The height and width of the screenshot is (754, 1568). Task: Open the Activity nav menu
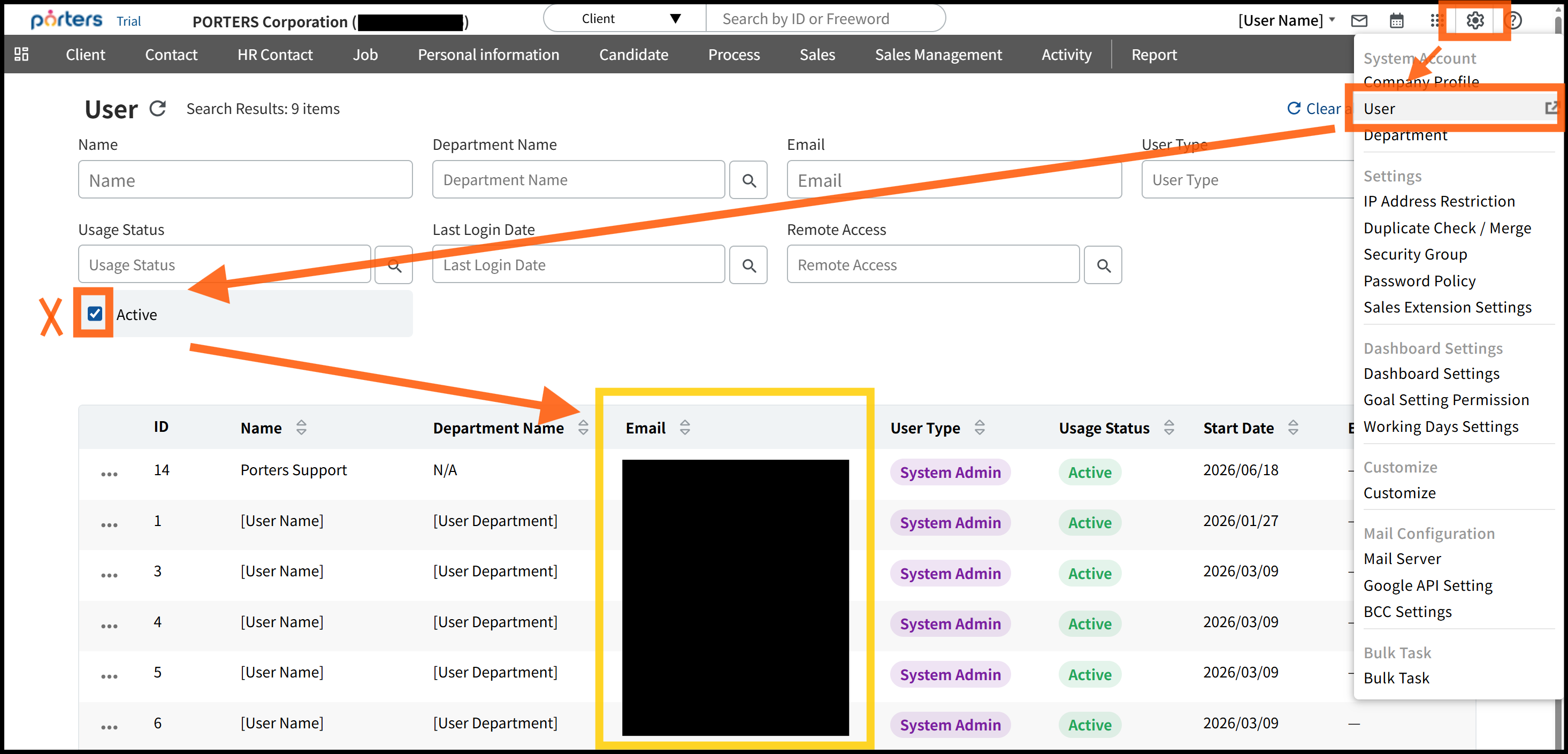pos(1066,54)
